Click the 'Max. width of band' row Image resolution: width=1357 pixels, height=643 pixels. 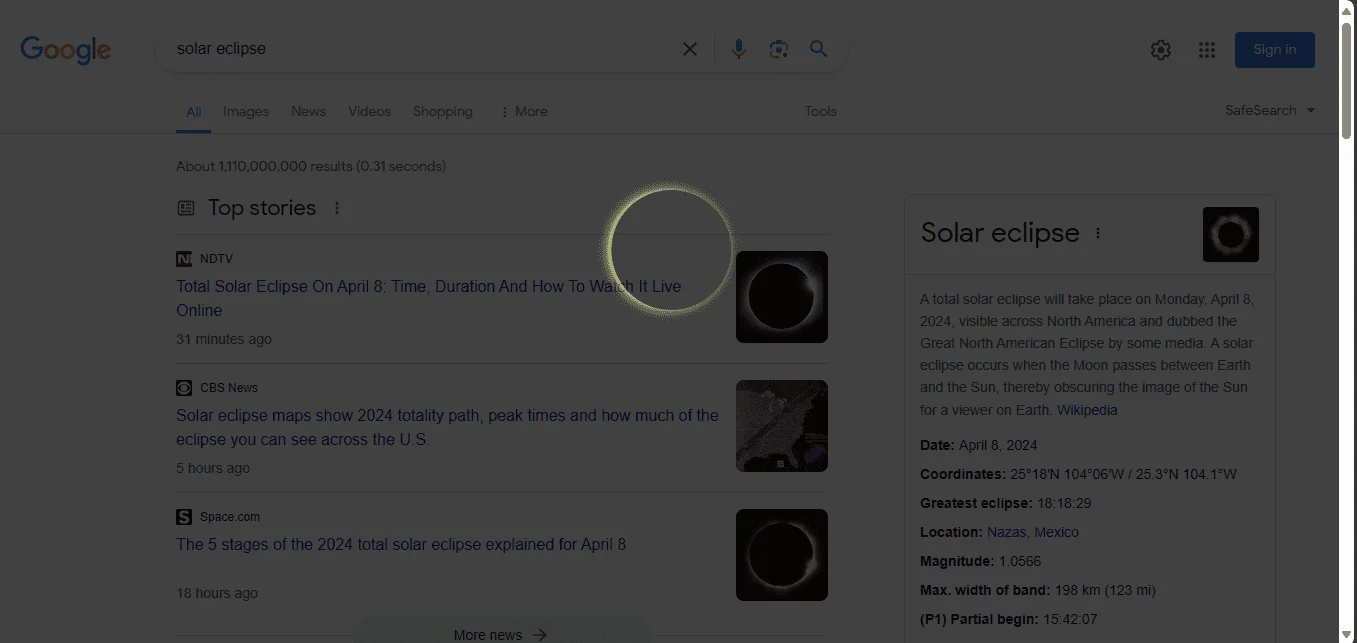pos(1038,591)
